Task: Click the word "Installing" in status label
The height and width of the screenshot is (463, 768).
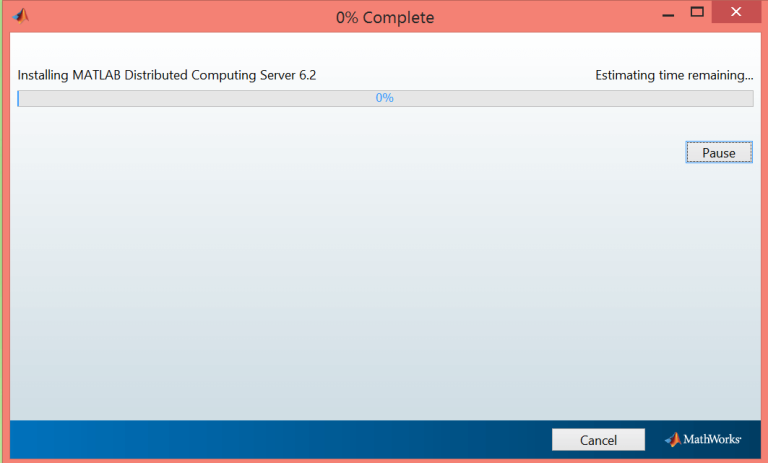Action: click(x=43, y=75)
